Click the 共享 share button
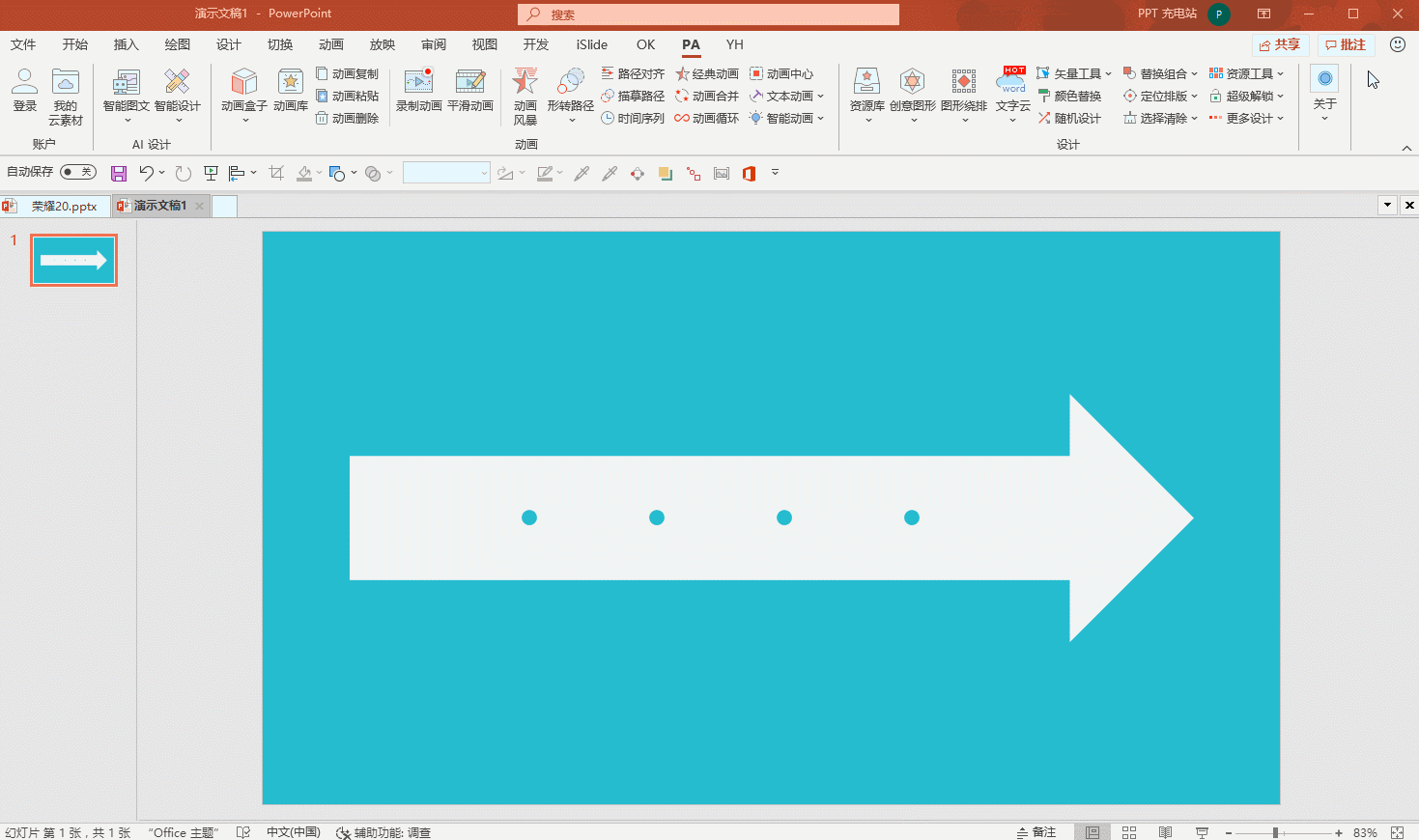The width and height of the screenshot is (1419, 840). click(x=1280, y=44)
